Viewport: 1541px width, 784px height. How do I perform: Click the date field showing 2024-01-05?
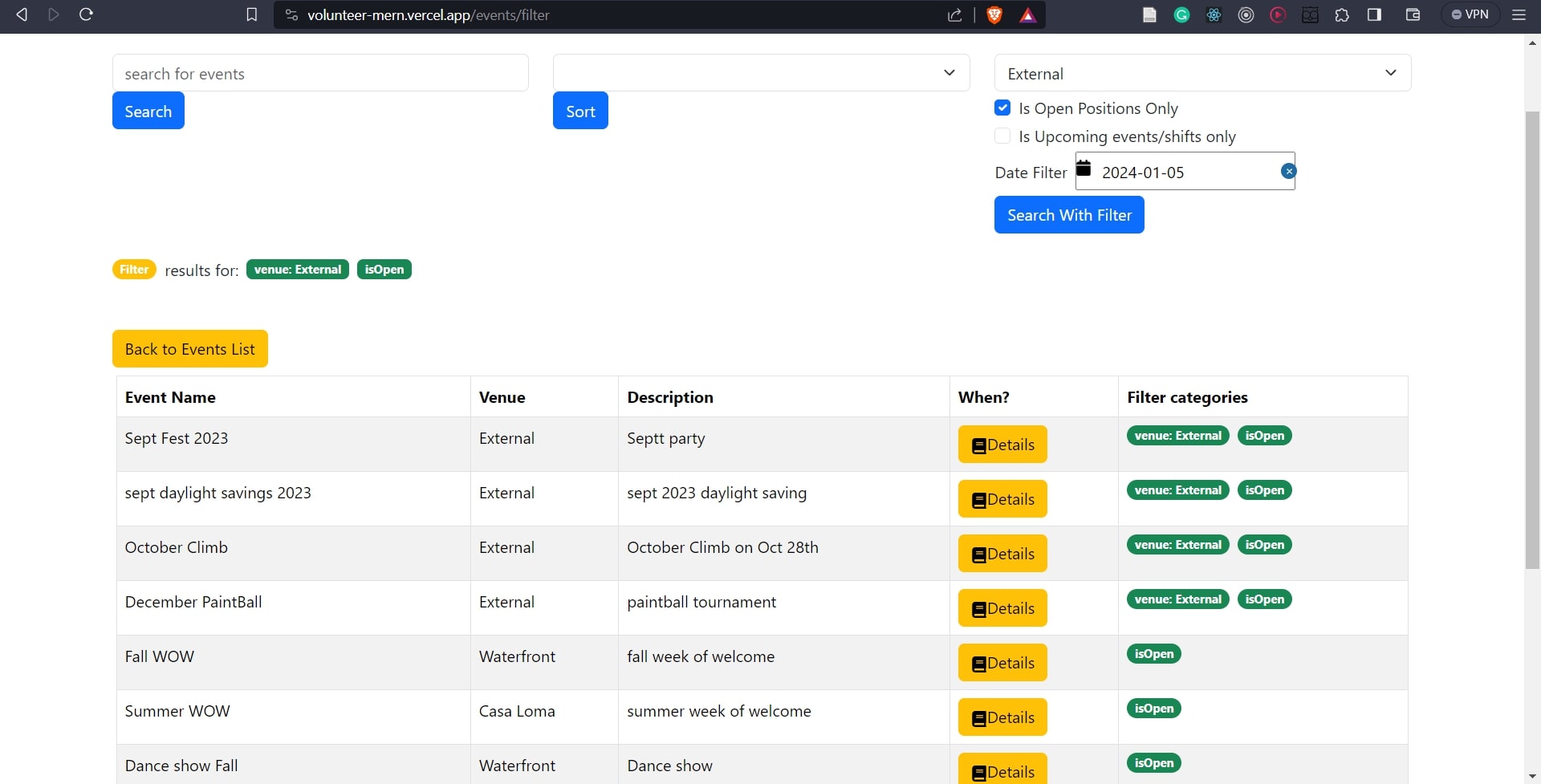point(1185,172)
